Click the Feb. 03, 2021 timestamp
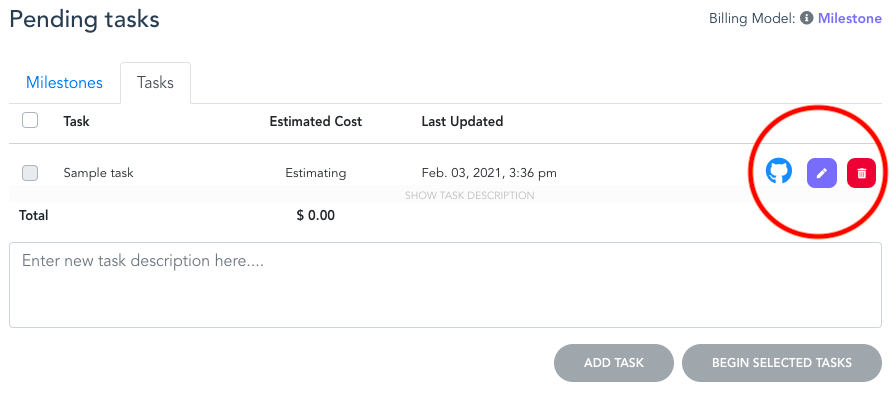The image size is (892, 393). [489, 173]
